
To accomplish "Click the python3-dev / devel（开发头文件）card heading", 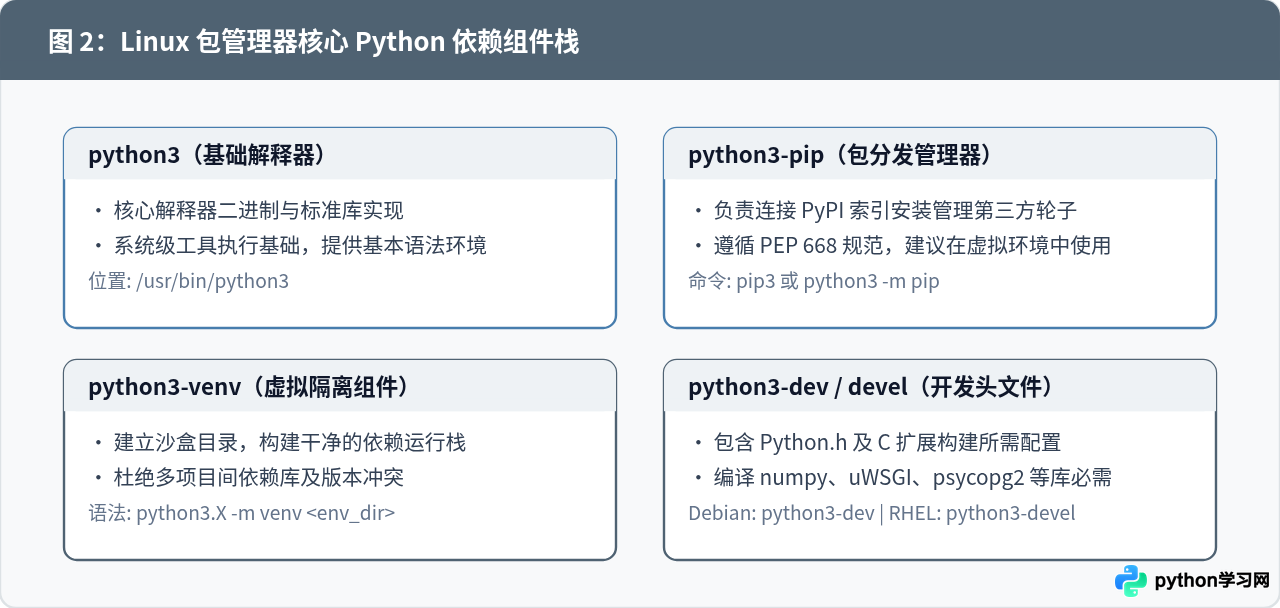I will pos(871,387).
